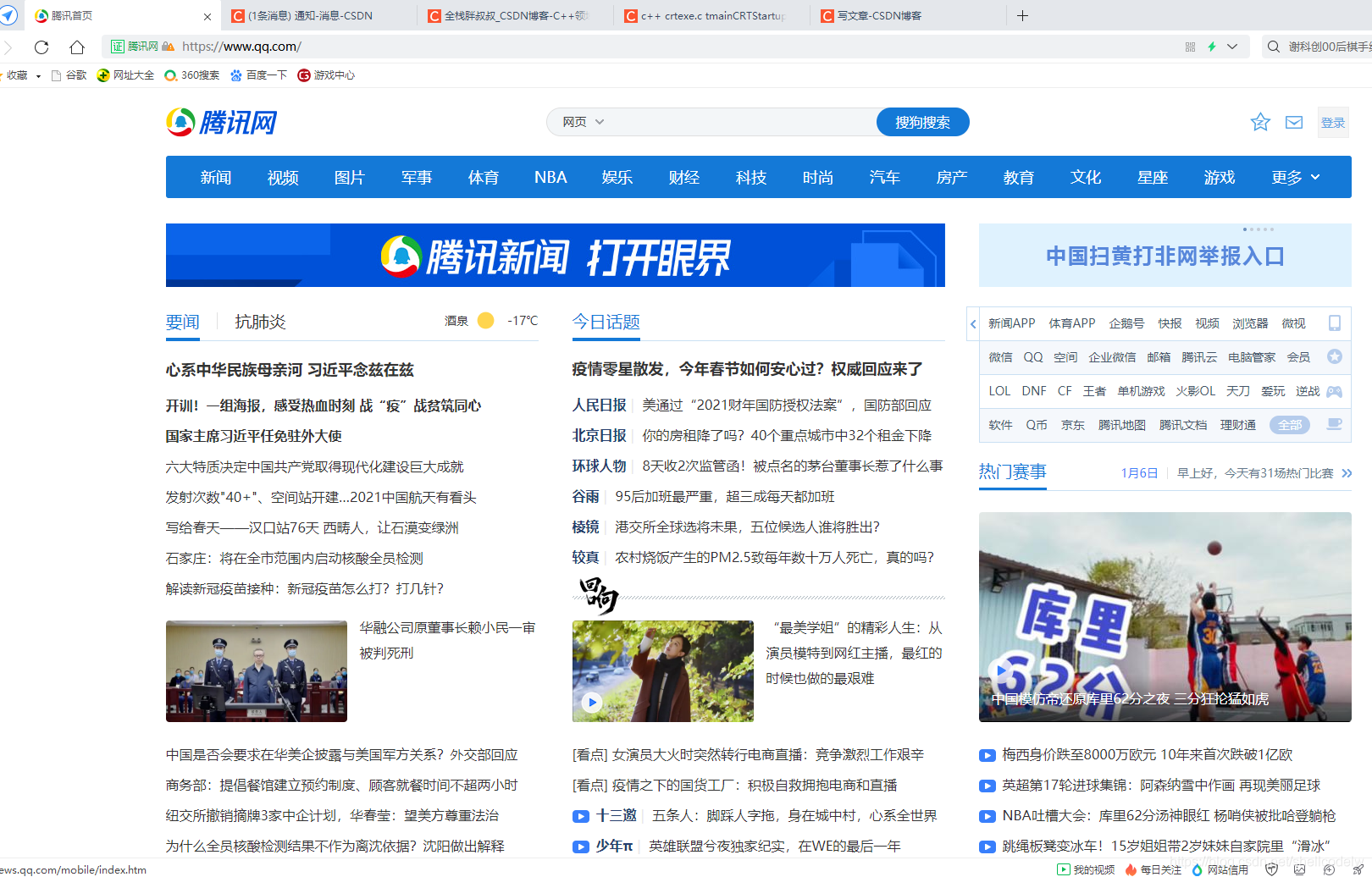1372x877 pixels.
Task: Click the browser search magnifier icon
Action: pyautogui.click(x=1273, y=47)
